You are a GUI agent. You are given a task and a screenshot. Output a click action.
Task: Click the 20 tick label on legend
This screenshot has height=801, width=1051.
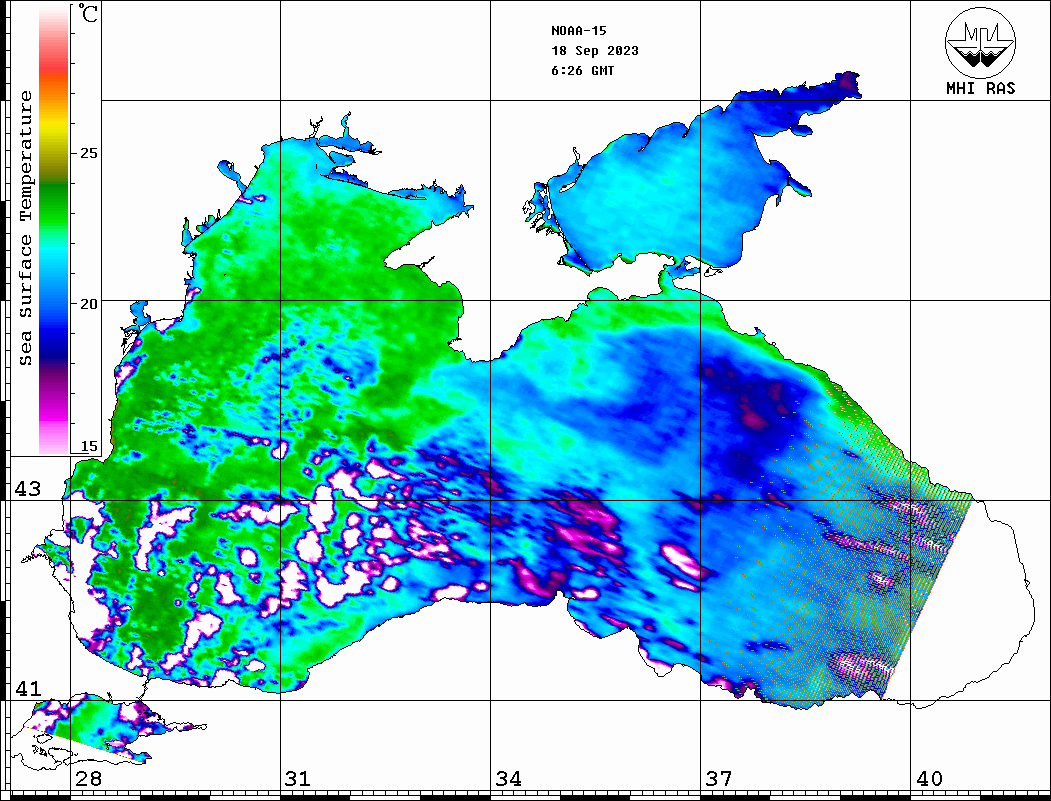point(88,304)
